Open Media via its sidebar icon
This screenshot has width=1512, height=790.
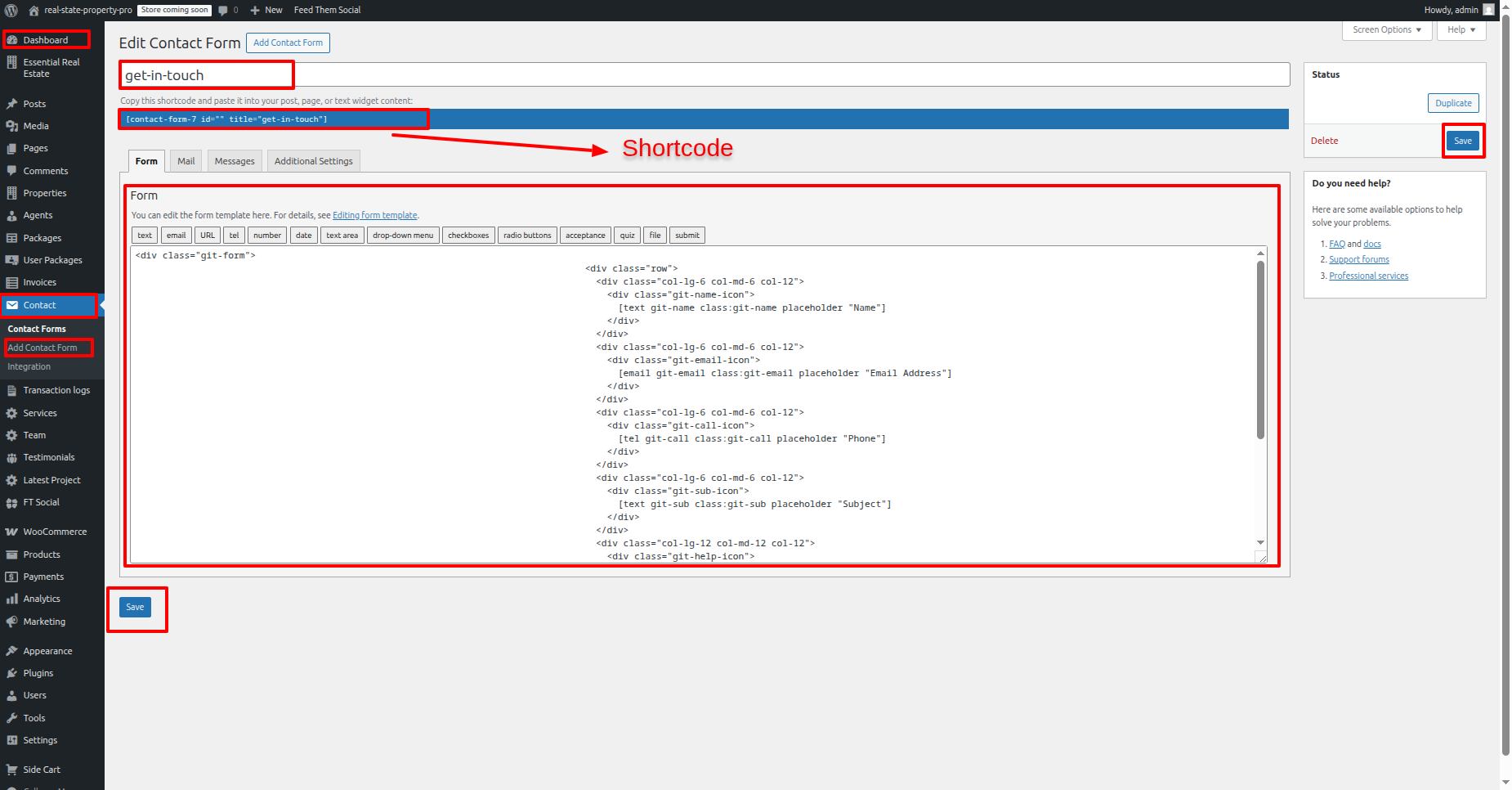[11, 126]
